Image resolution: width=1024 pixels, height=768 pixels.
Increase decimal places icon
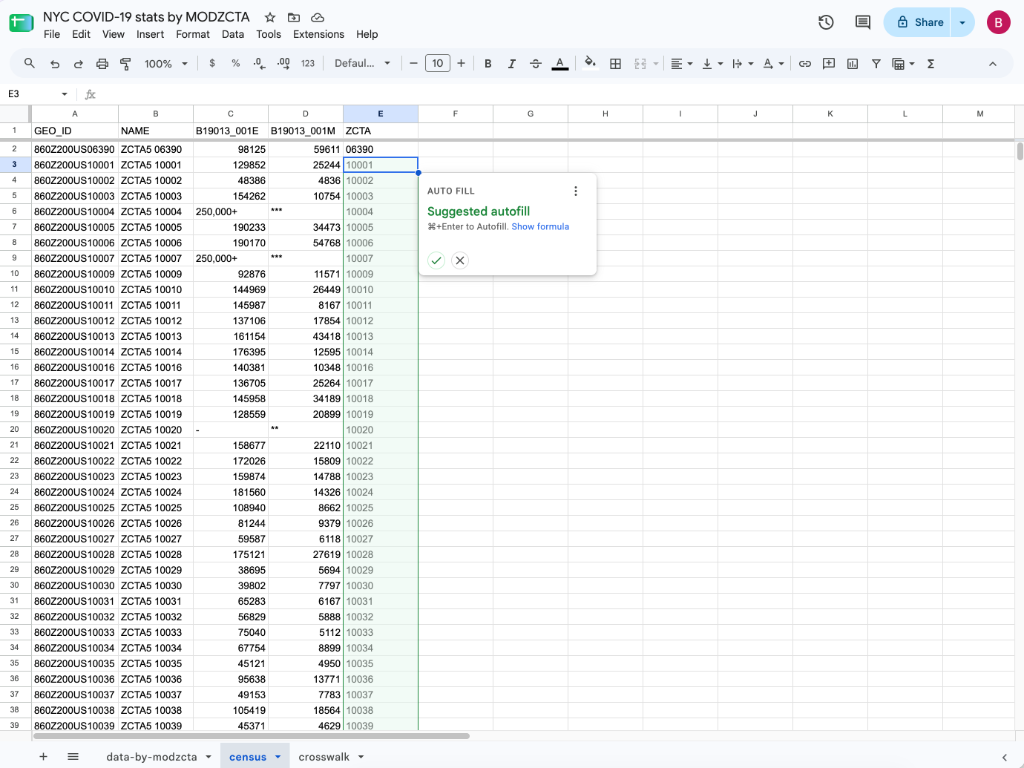(x=283, y=63)
